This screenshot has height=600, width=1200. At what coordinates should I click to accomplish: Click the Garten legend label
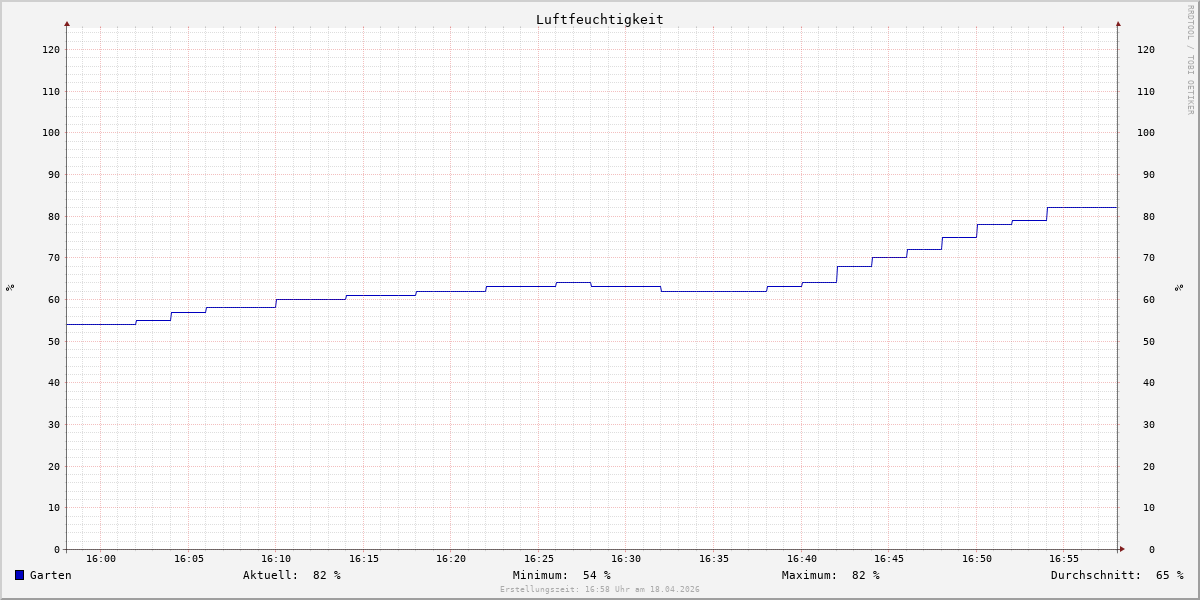tap(50, 575)
